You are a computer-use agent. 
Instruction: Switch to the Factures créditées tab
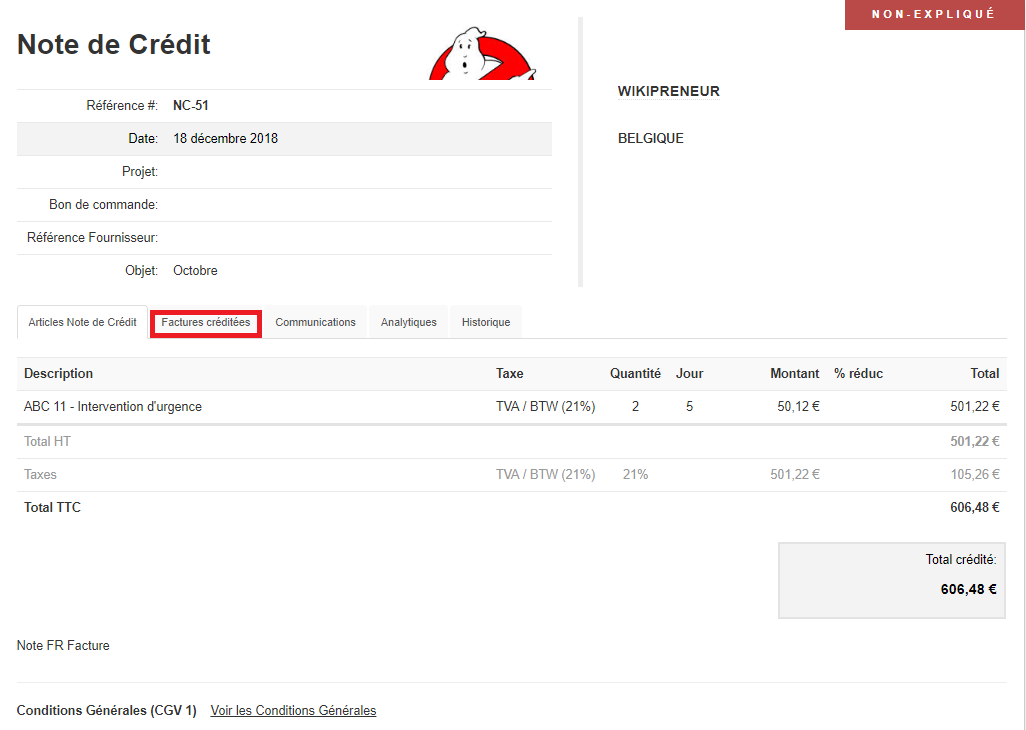pos(205,322)
